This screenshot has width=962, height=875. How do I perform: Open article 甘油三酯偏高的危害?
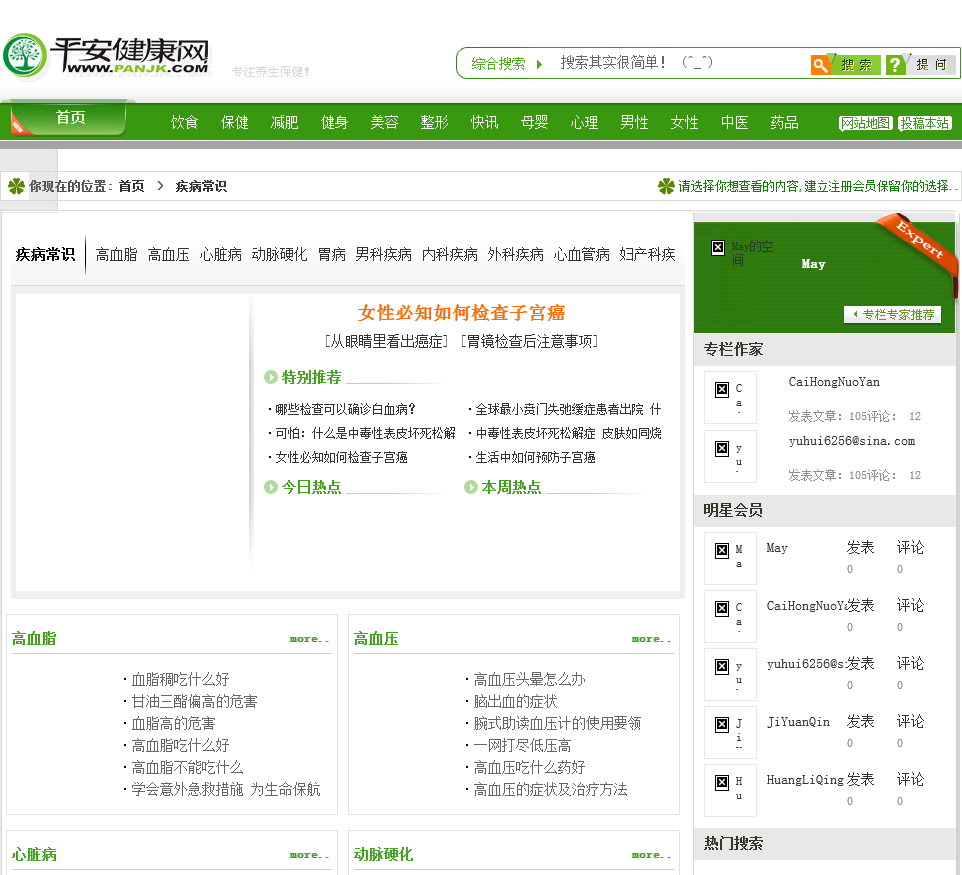tap(194, 701)
